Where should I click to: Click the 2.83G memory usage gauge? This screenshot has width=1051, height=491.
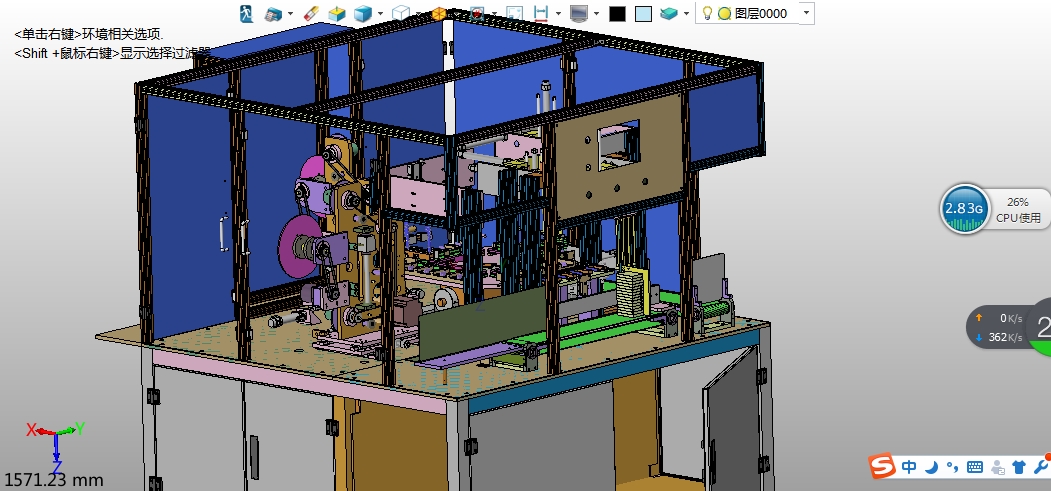(965, 209)
